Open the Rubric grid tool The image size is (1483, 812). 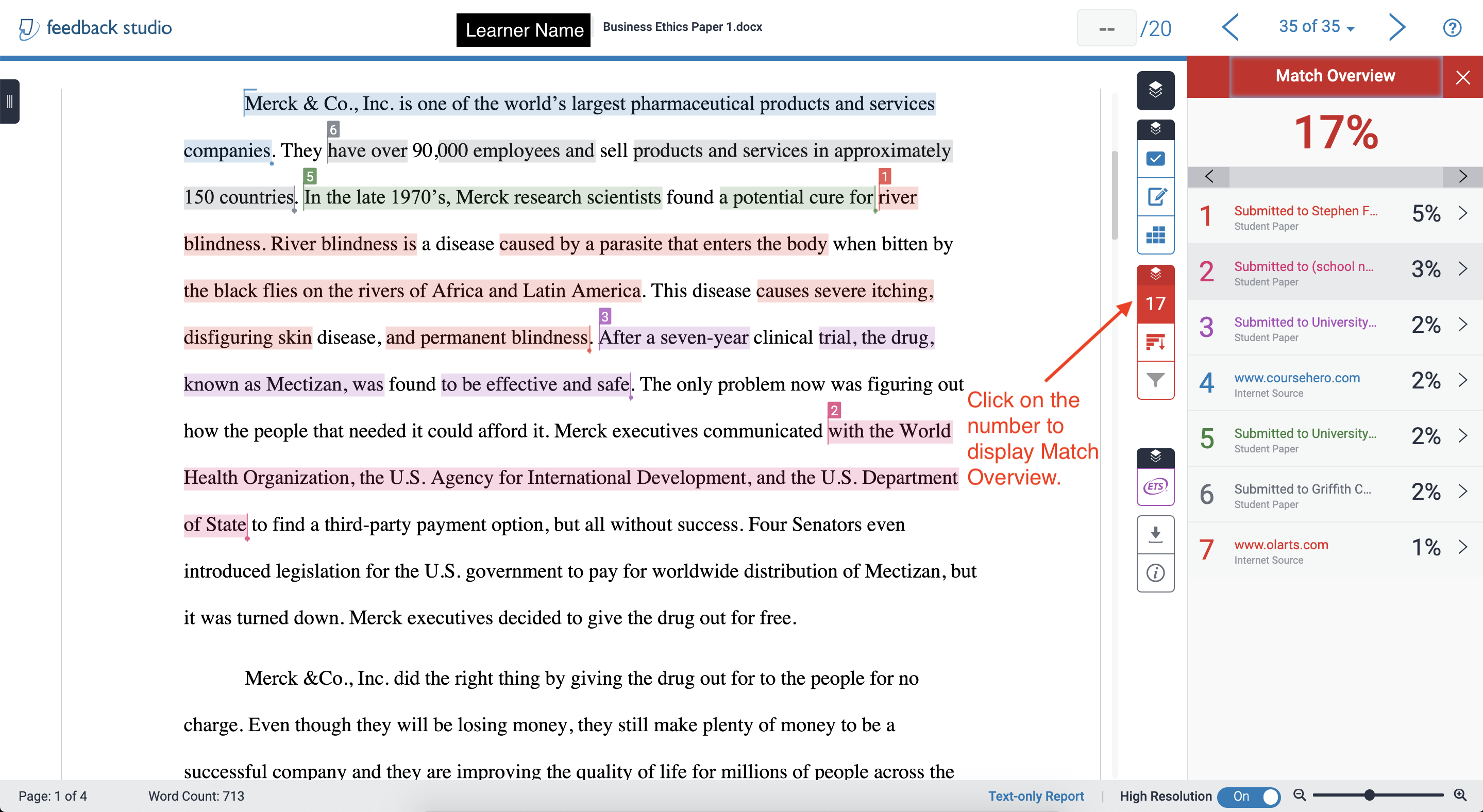(1155, 235)
